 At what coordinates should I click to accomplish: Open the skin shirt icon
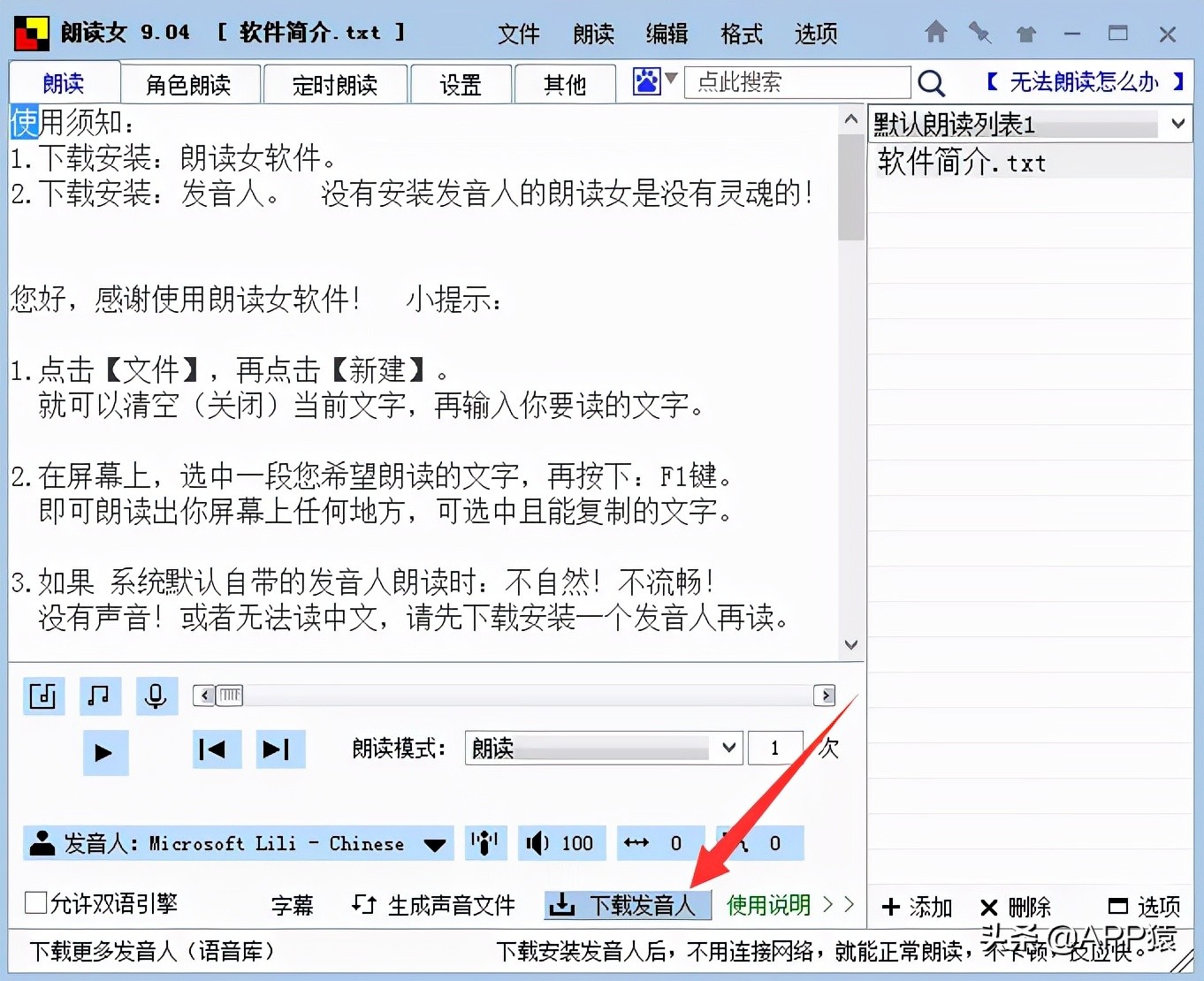click(x=1025, y=34)
